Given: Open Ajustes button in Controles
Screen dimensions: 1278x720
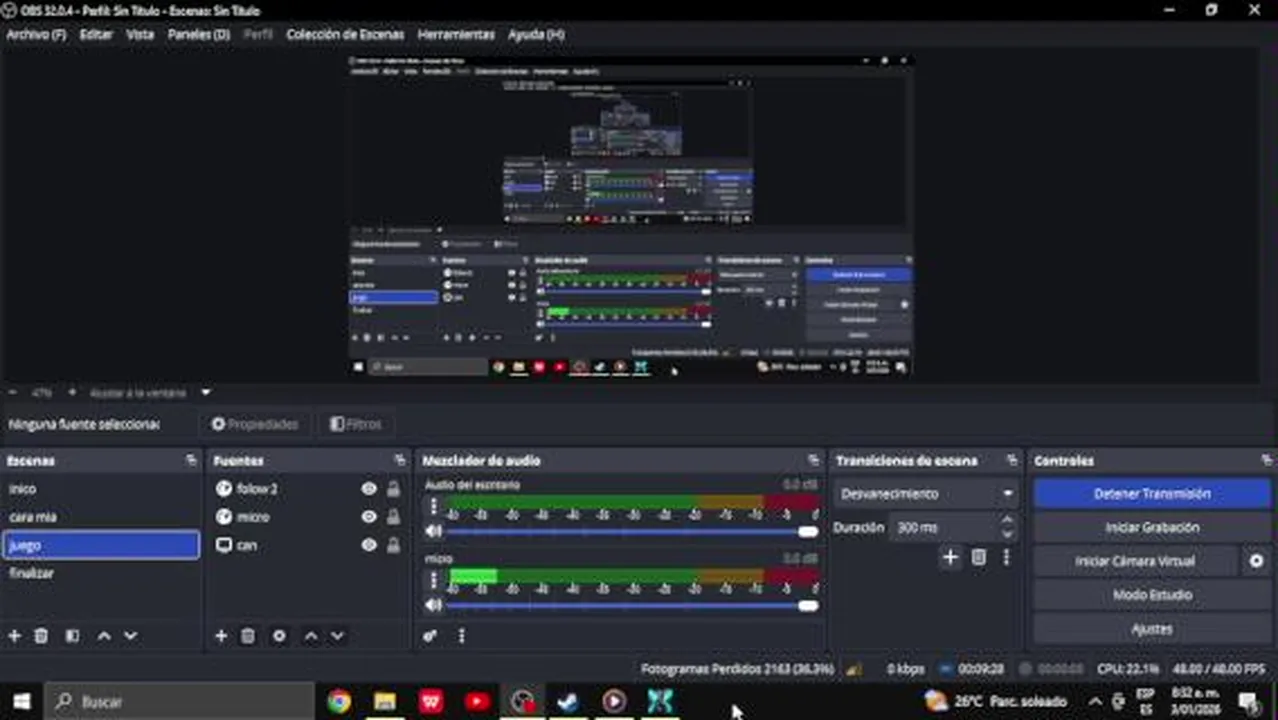Looking at the screenshot, I should (x=1152, y=629).
